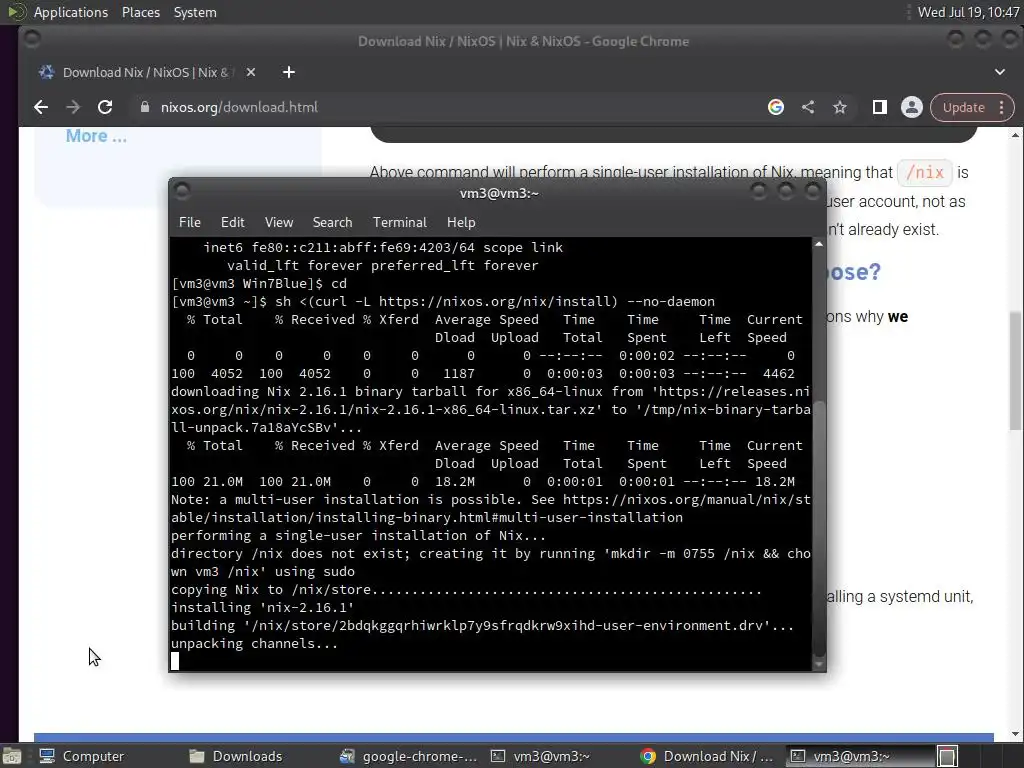Open the terminal Edit menu
Viewport: 1024px width, 768px height.
pyautogui.click(x=232, y=223)
